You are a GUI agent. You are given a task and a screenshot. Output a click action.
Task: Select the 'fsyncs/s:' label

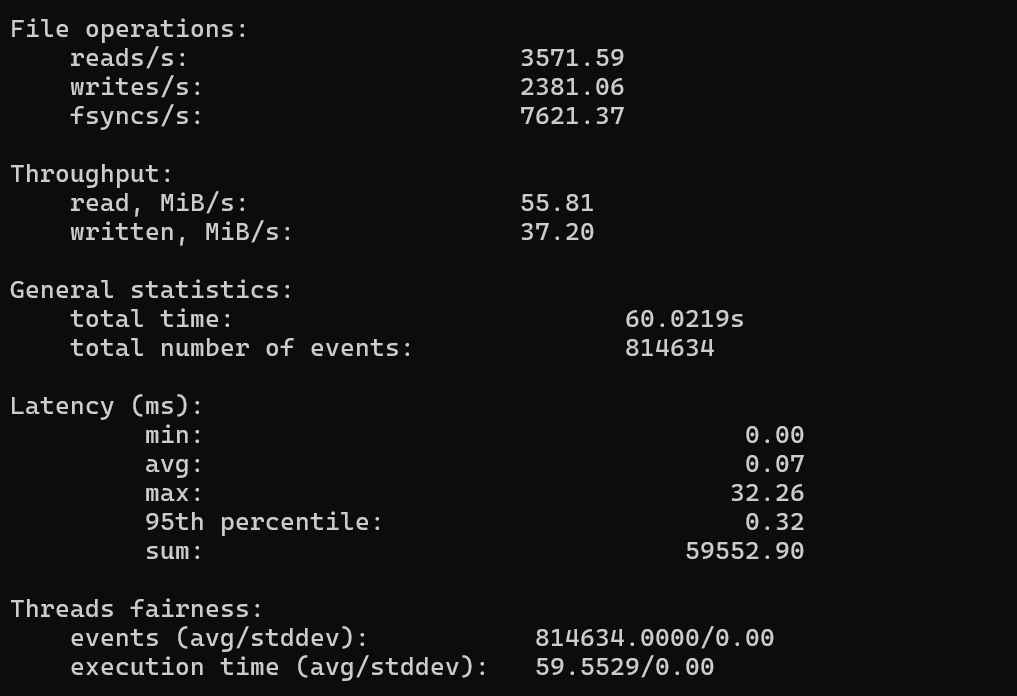[136, 116]
